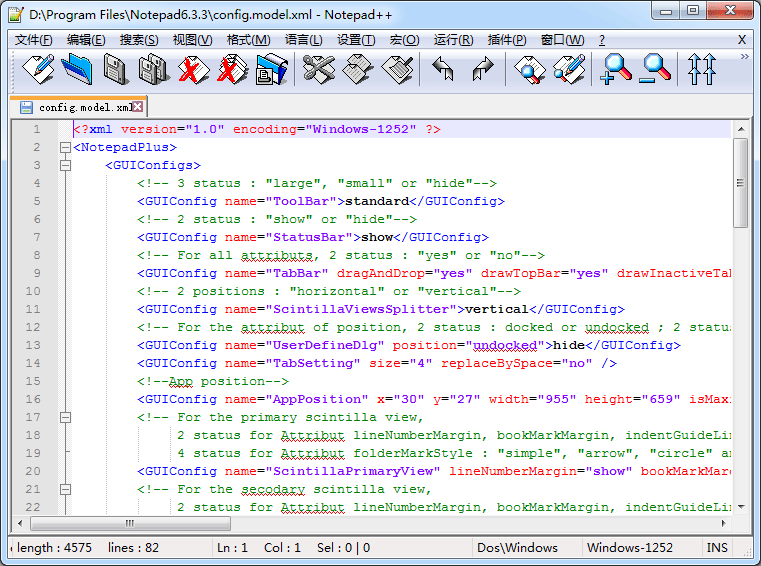The width and height of the screenshot is (761, 566).
Task: Collapse the NotepadPlus fold on line 2
Action: 66,147
